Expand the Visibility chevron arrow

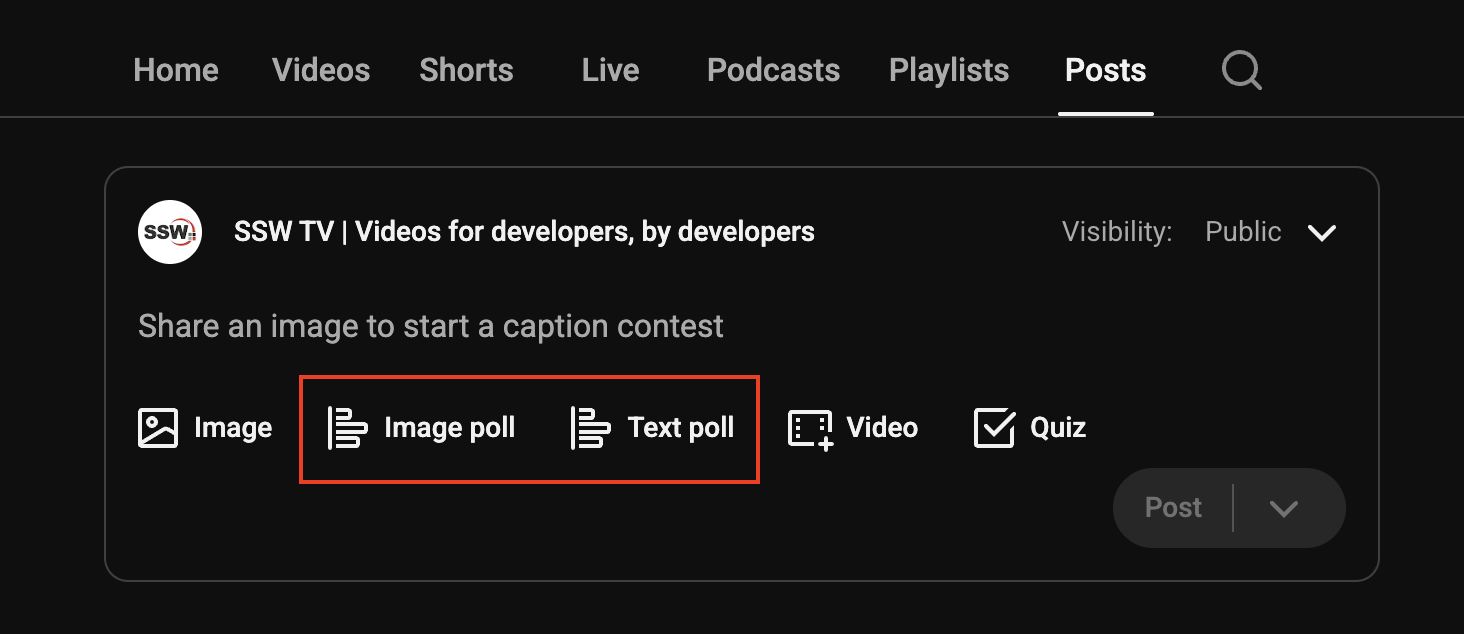pyautogui.click(x=1322, y=233)
